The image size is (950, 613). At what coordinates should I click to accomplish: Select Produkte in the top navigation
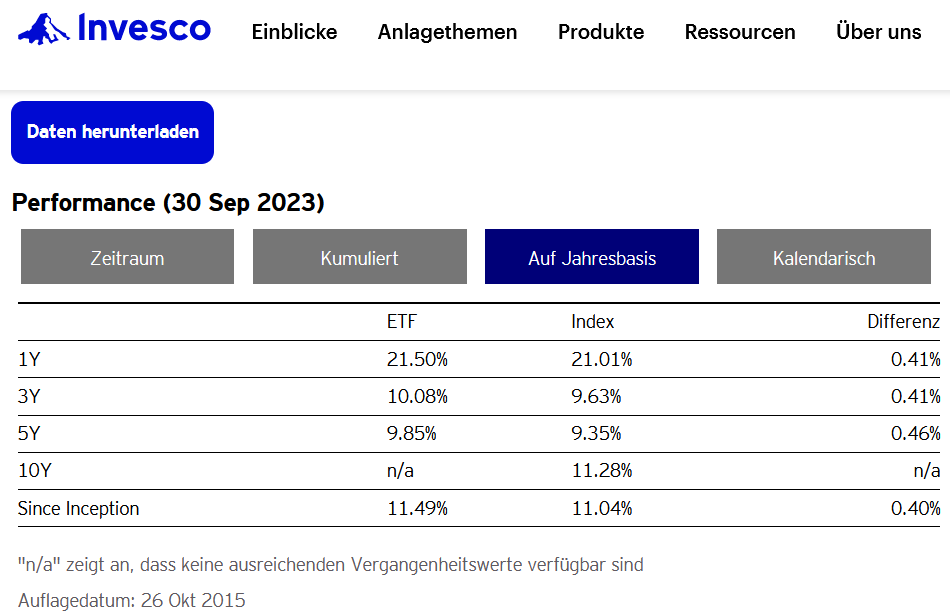601,32
